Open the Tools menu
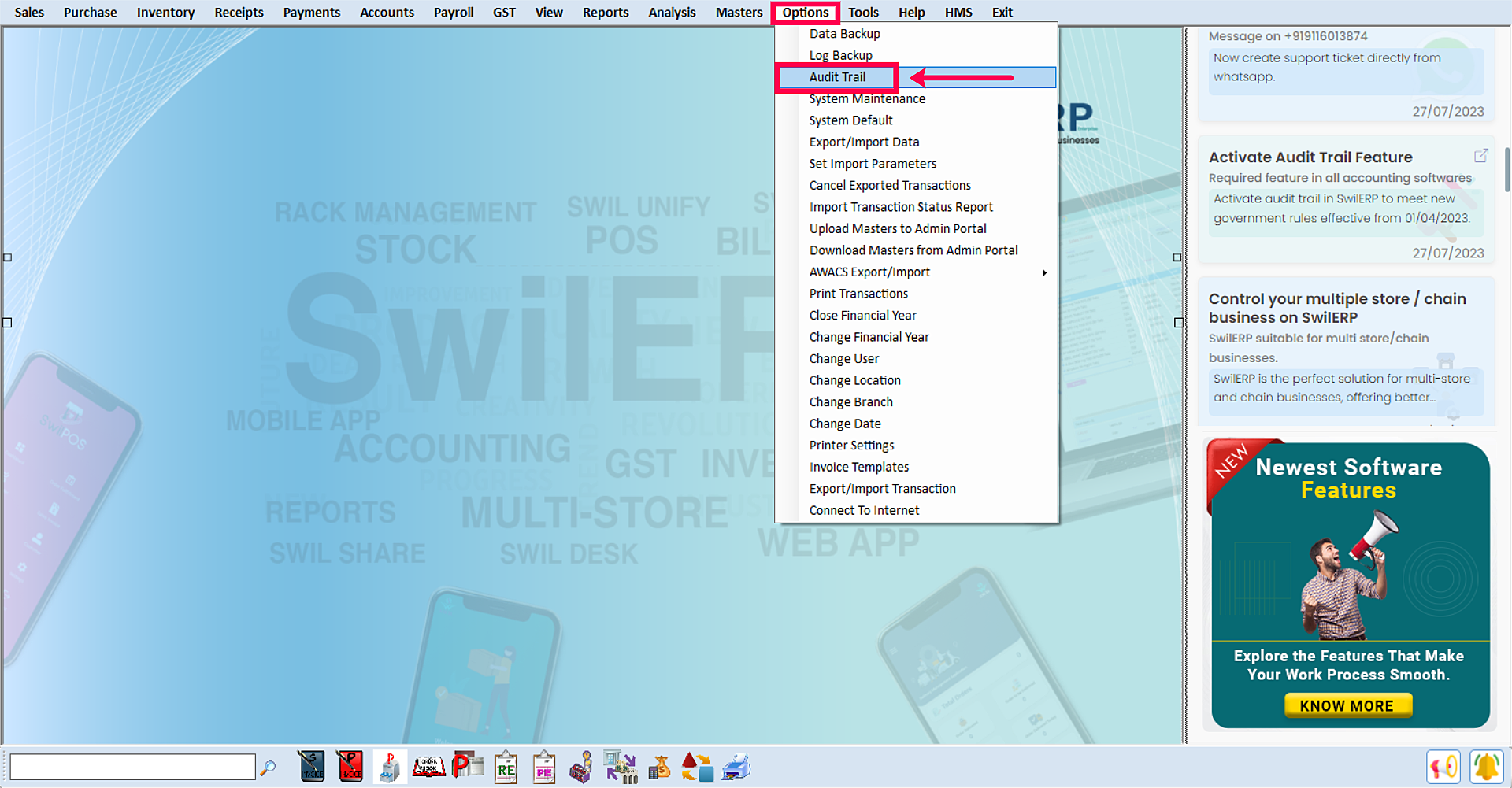The image size is (1512, 788). [x=863, y=13]
